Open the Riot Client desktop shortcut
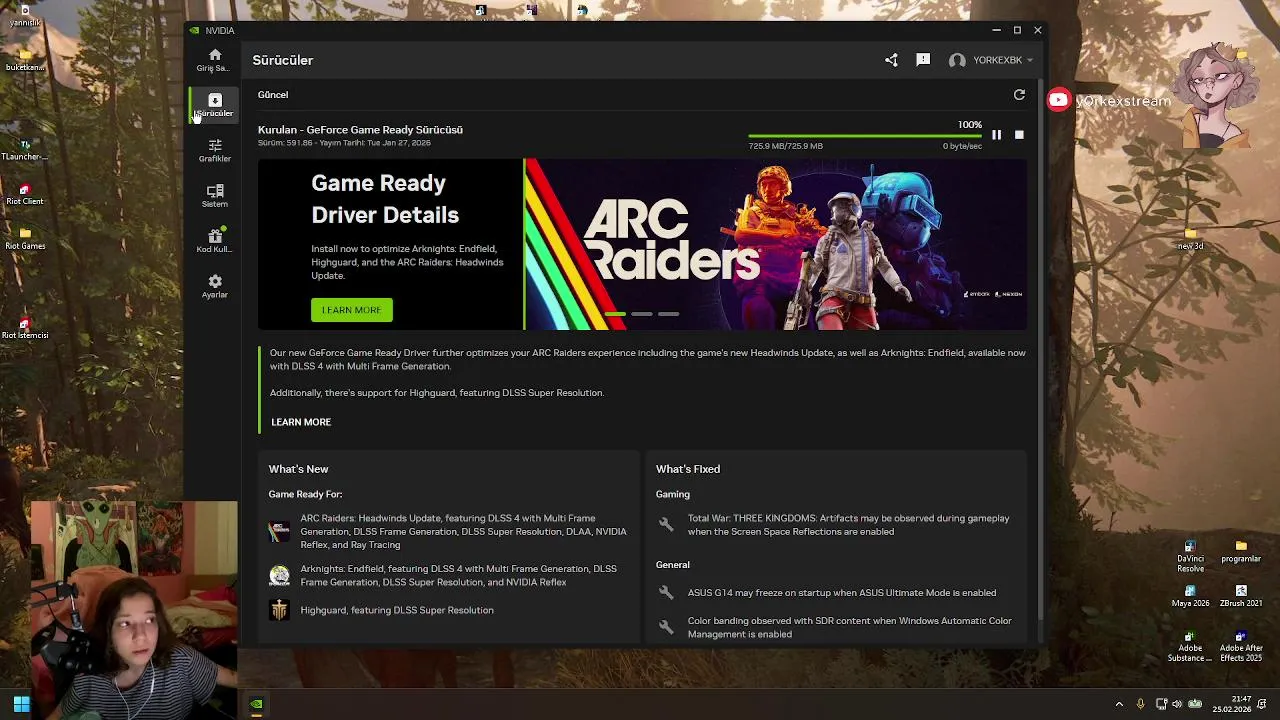This screenshot has height=720, width=1280. (25, 194)
